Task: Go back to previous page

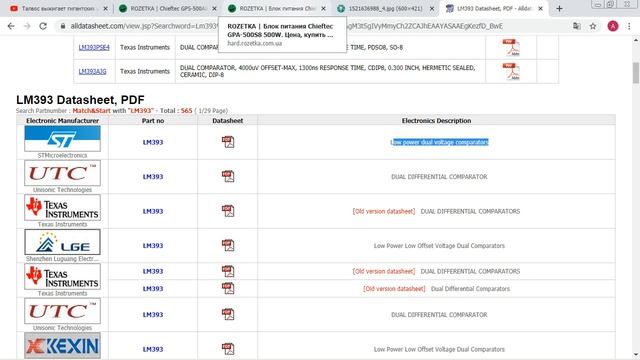Action: point(11,26)
